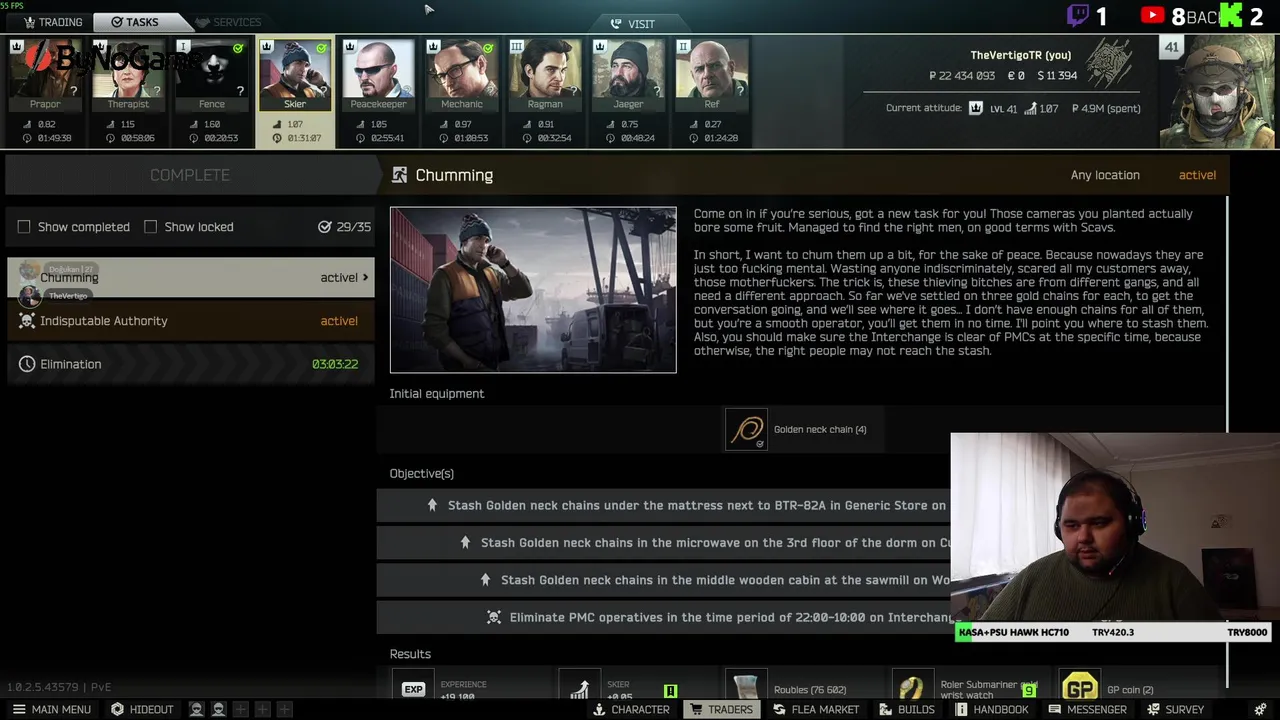Add player via first plus slot
This screenshot has width=1280, height=720.
[240, 709]
